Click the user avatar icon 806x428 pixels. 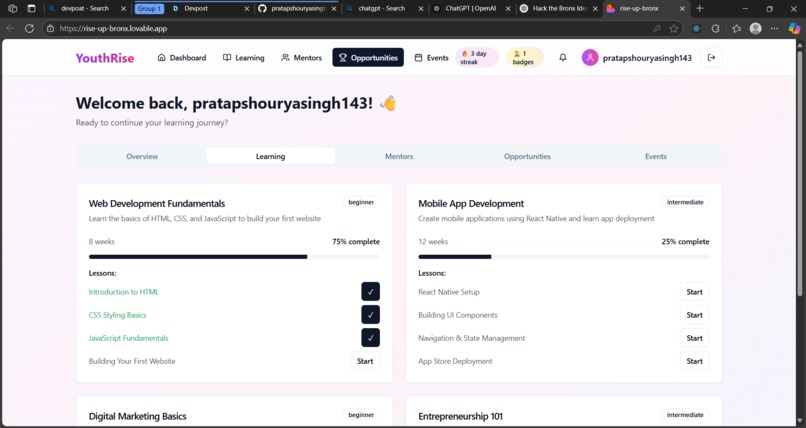(590, 58)
